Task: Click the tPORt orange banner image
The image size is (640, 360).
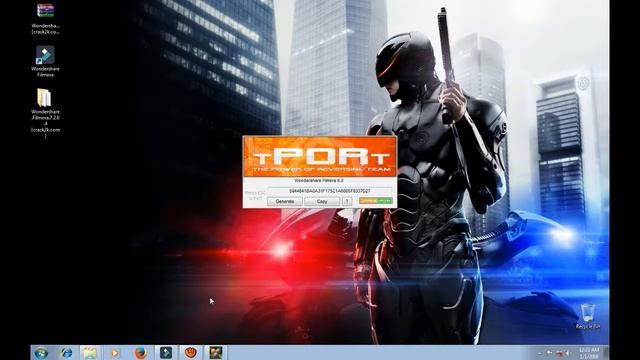Action: coord(320,156)
